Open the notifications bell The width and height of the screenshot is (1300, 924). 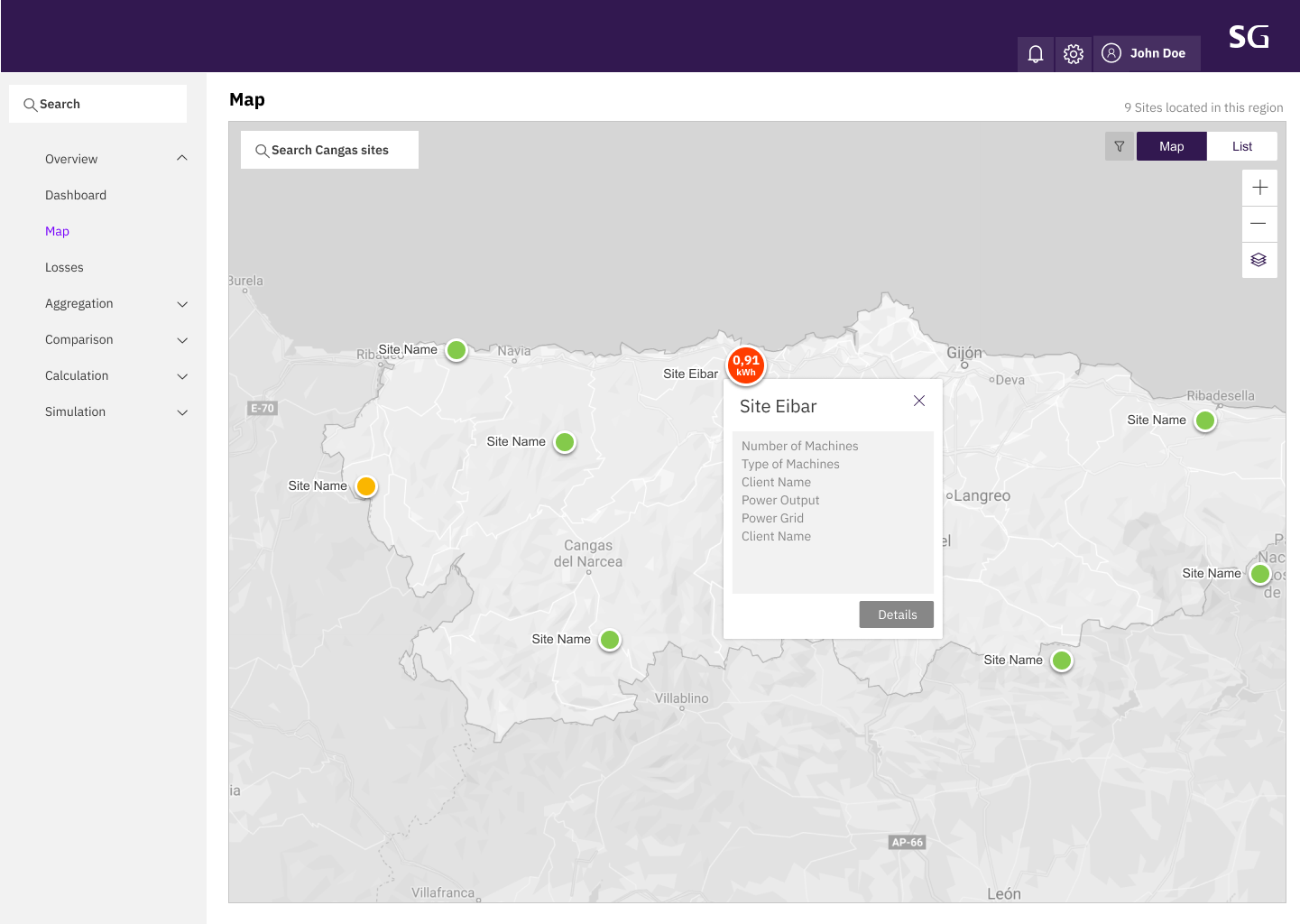[1036, 54]
